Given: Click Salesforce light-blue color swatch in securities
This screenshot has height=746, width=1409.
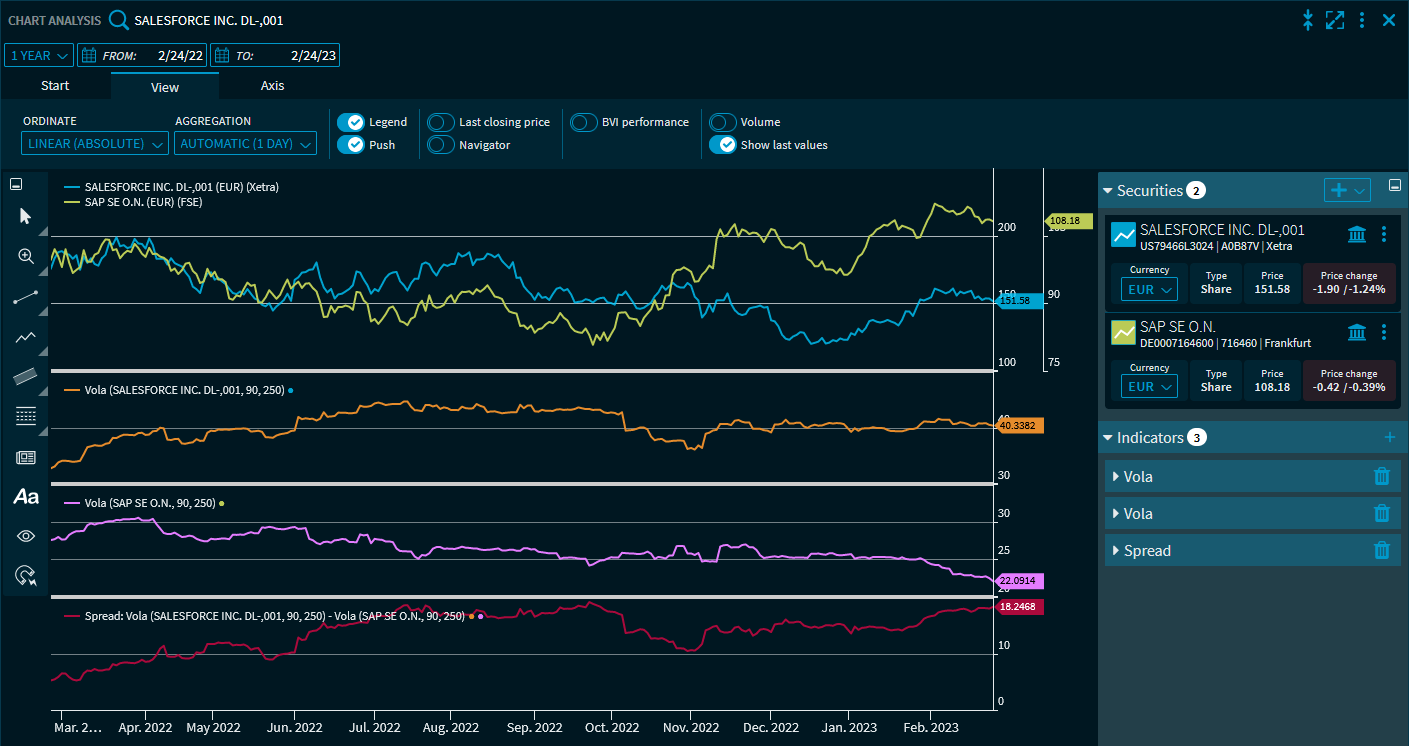Looking at the screenshot, I should (x=1123, y=235).
